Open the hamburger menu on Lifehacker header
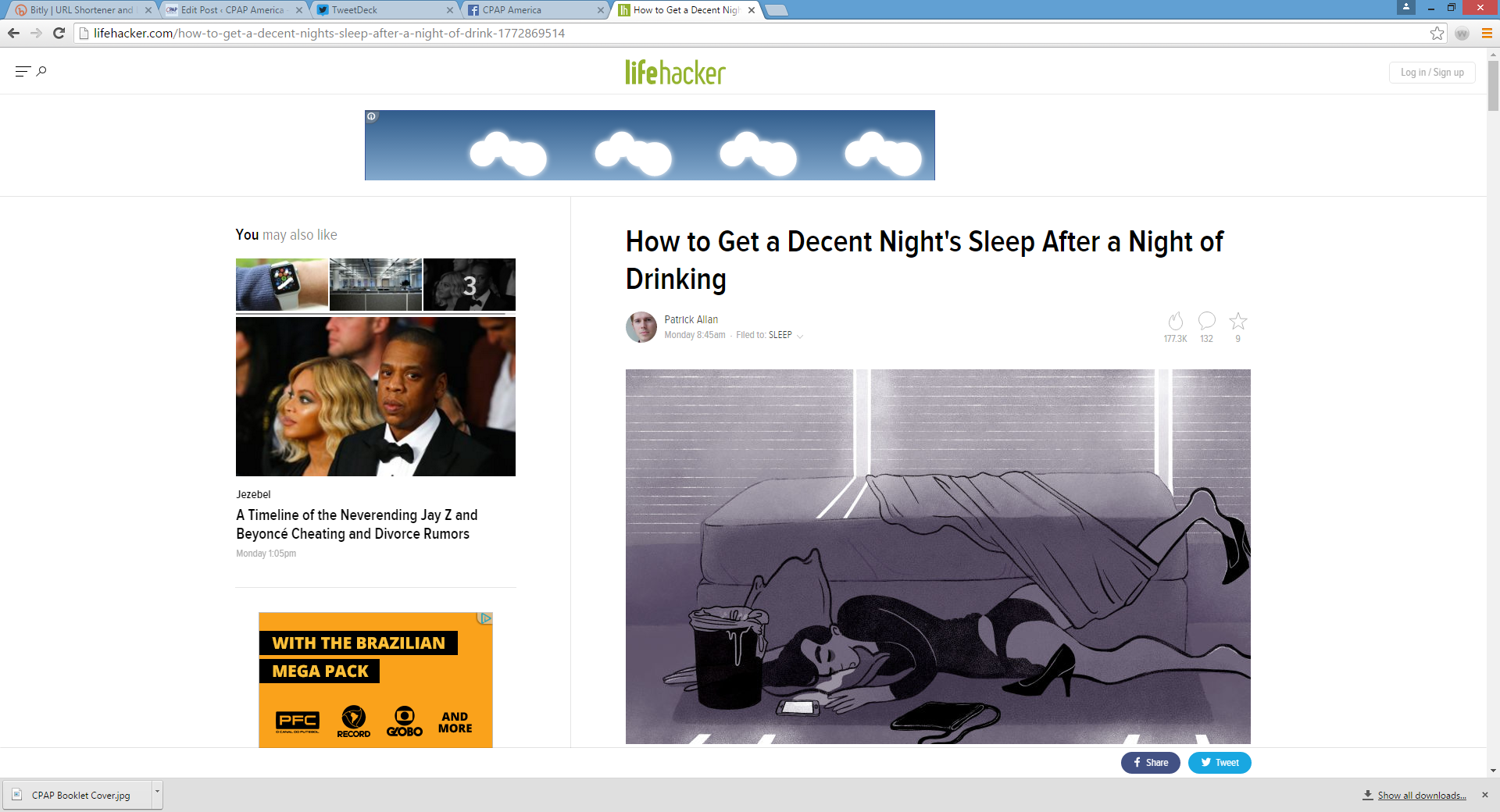 (x=22, y=72)
